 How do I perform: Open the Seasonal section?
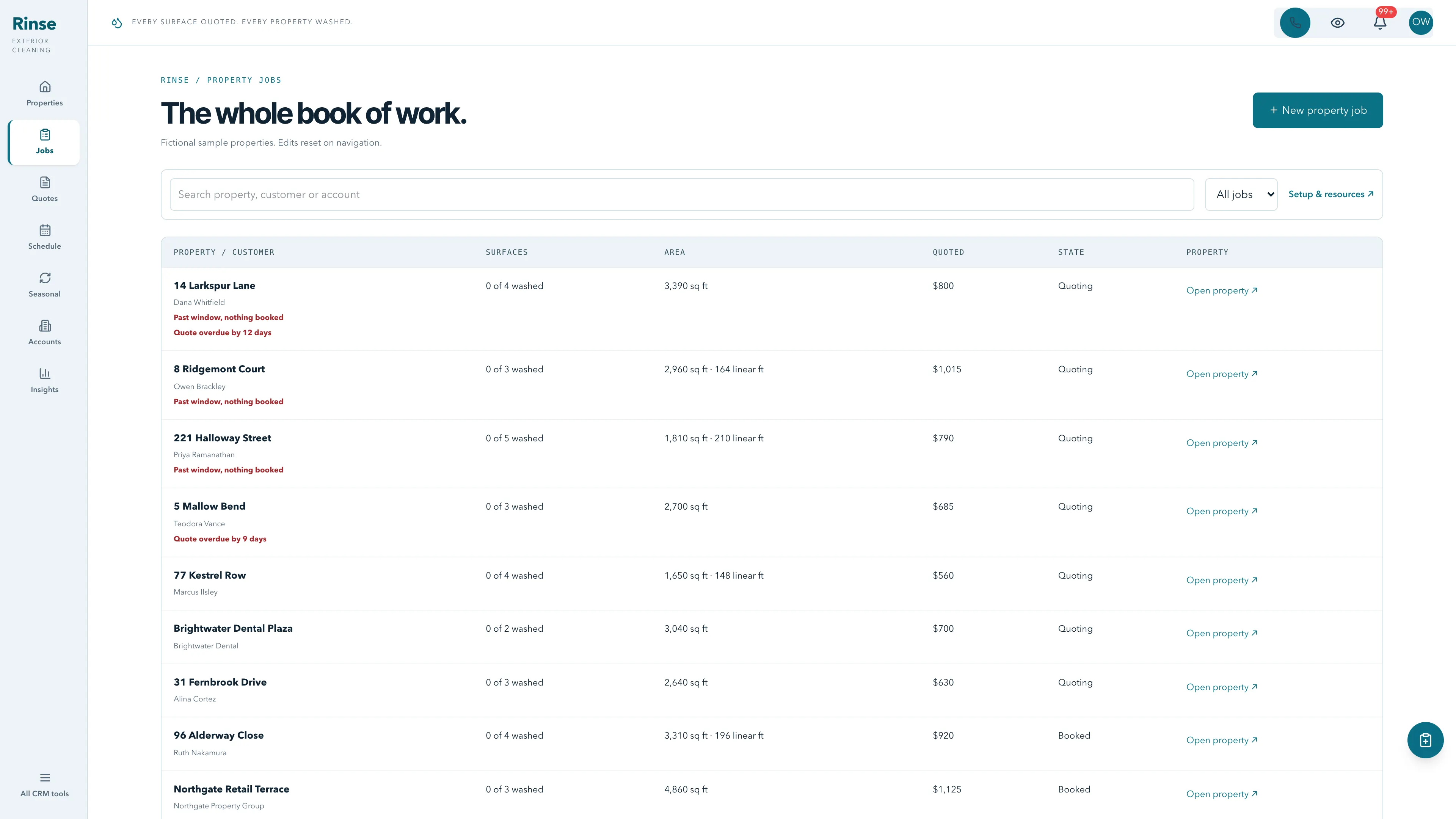coord(45,285)
